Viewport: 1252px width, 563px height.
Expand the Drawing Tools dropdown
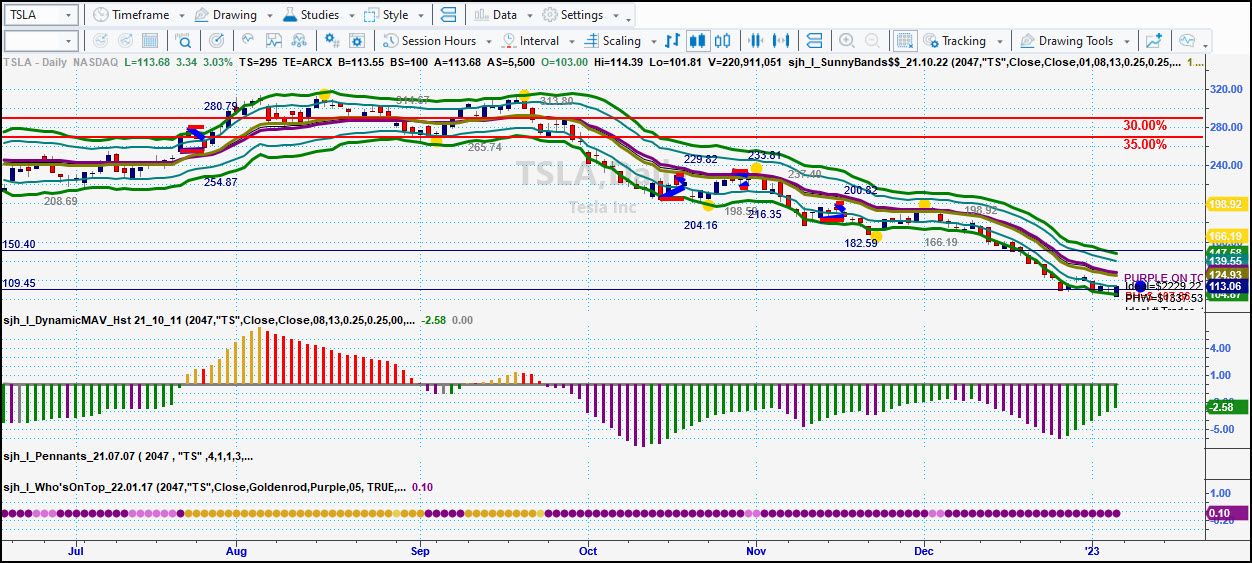pos(1125,42)
